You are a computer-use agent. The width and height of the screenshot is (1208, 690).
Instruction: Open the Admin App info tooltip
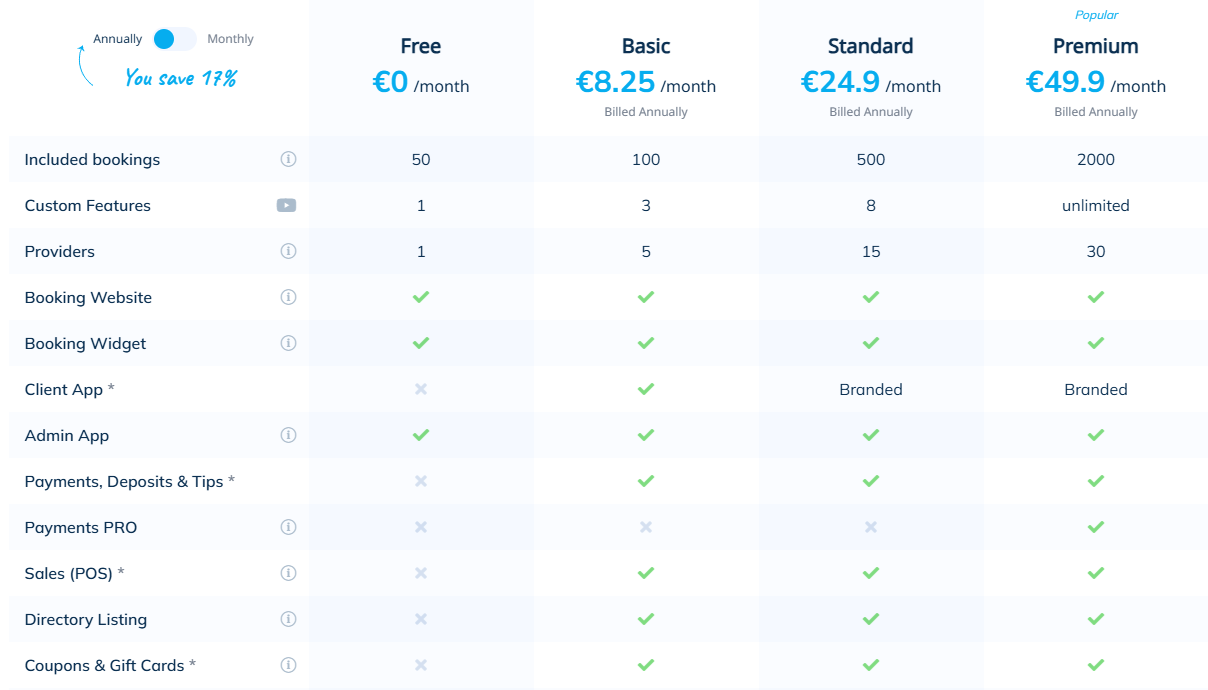tap(288, 435)
